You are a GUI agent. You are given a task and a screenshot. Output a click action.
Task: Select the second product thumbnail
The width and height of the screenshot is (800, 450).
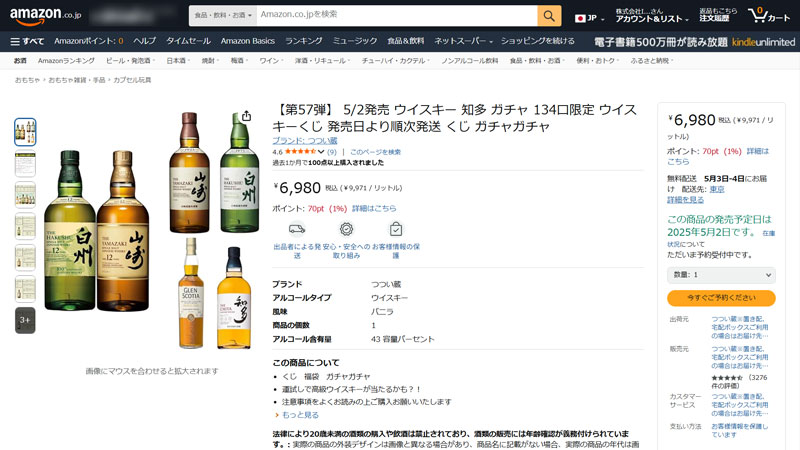pyautogui.click(x=25, y=163)
